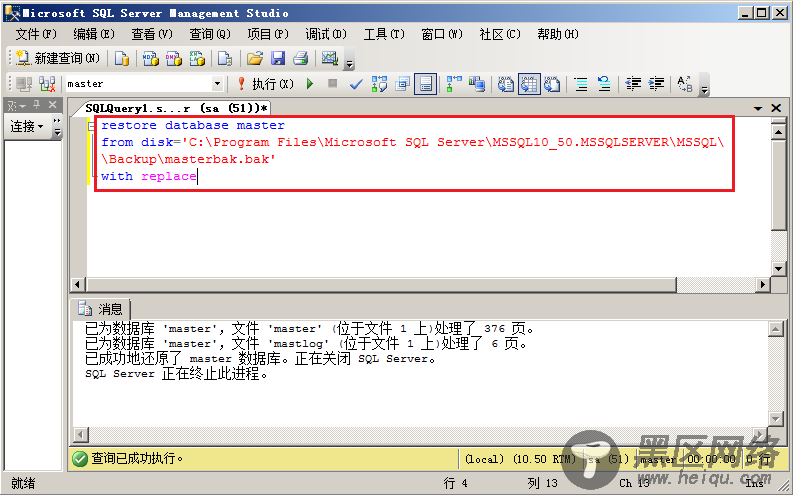Open the 编辑(E) menu
The image size is (793, 495).
pyautogui.click(x=94, y=34)
